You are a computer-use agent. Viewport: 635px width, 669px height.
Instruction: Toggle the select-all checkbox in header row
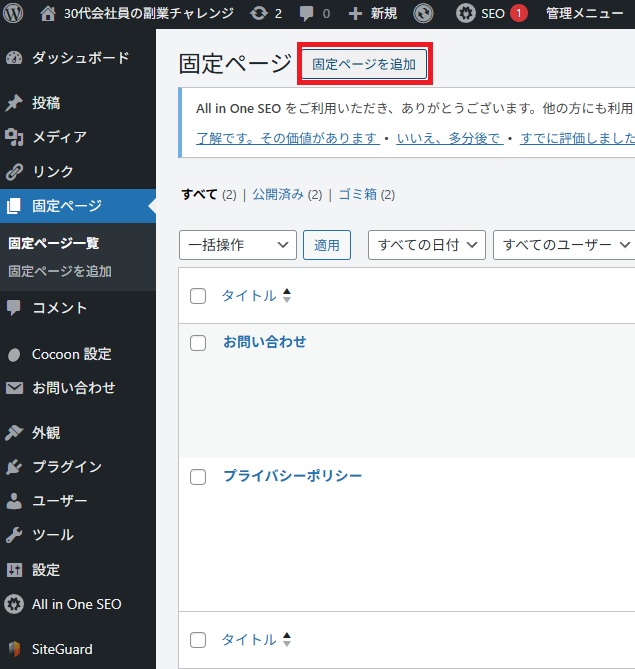pyautogui.click(x=198, y=296)
